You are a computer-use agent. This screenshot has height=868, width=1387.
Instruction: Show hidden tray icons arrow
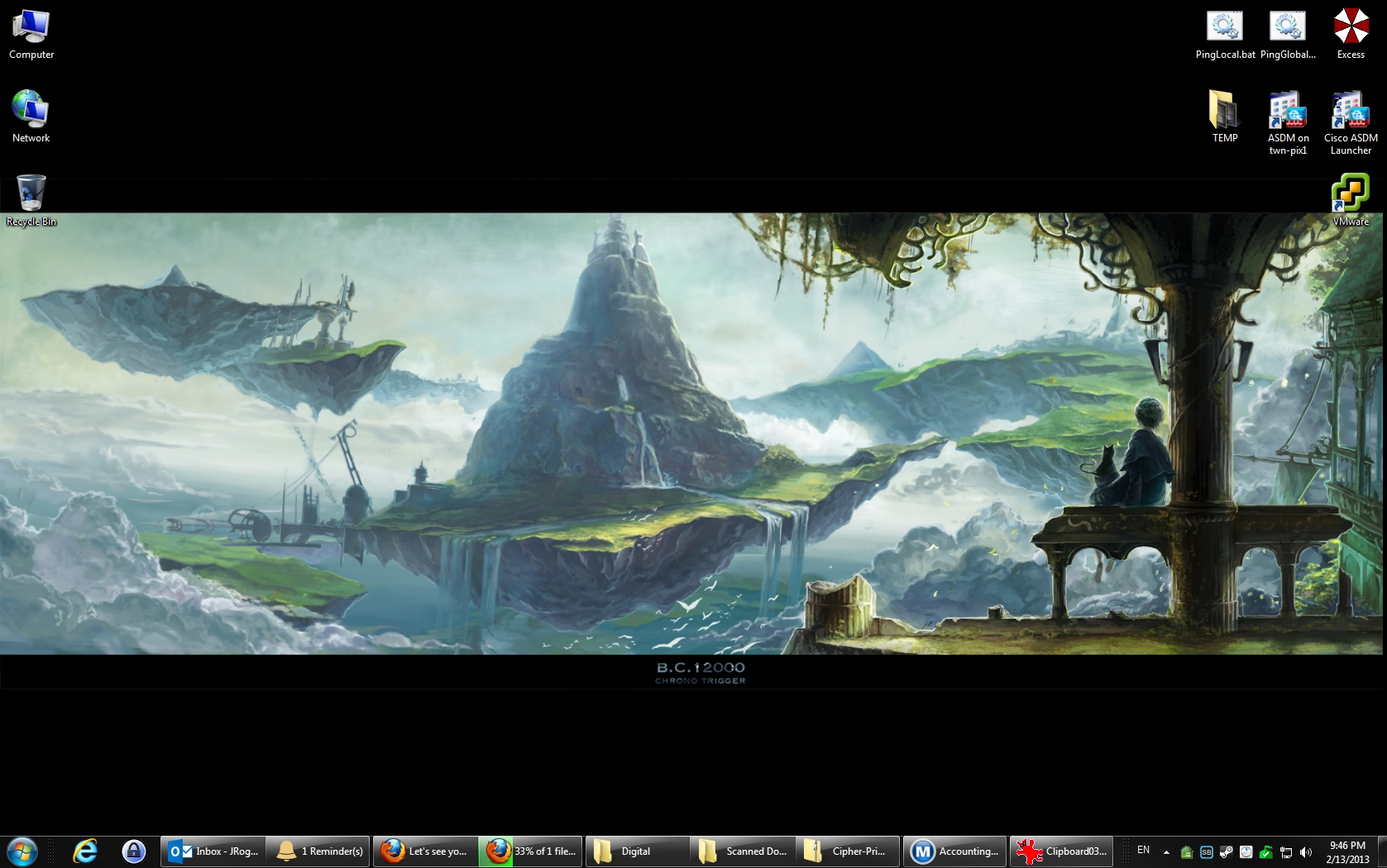[x=1166, y=852]
